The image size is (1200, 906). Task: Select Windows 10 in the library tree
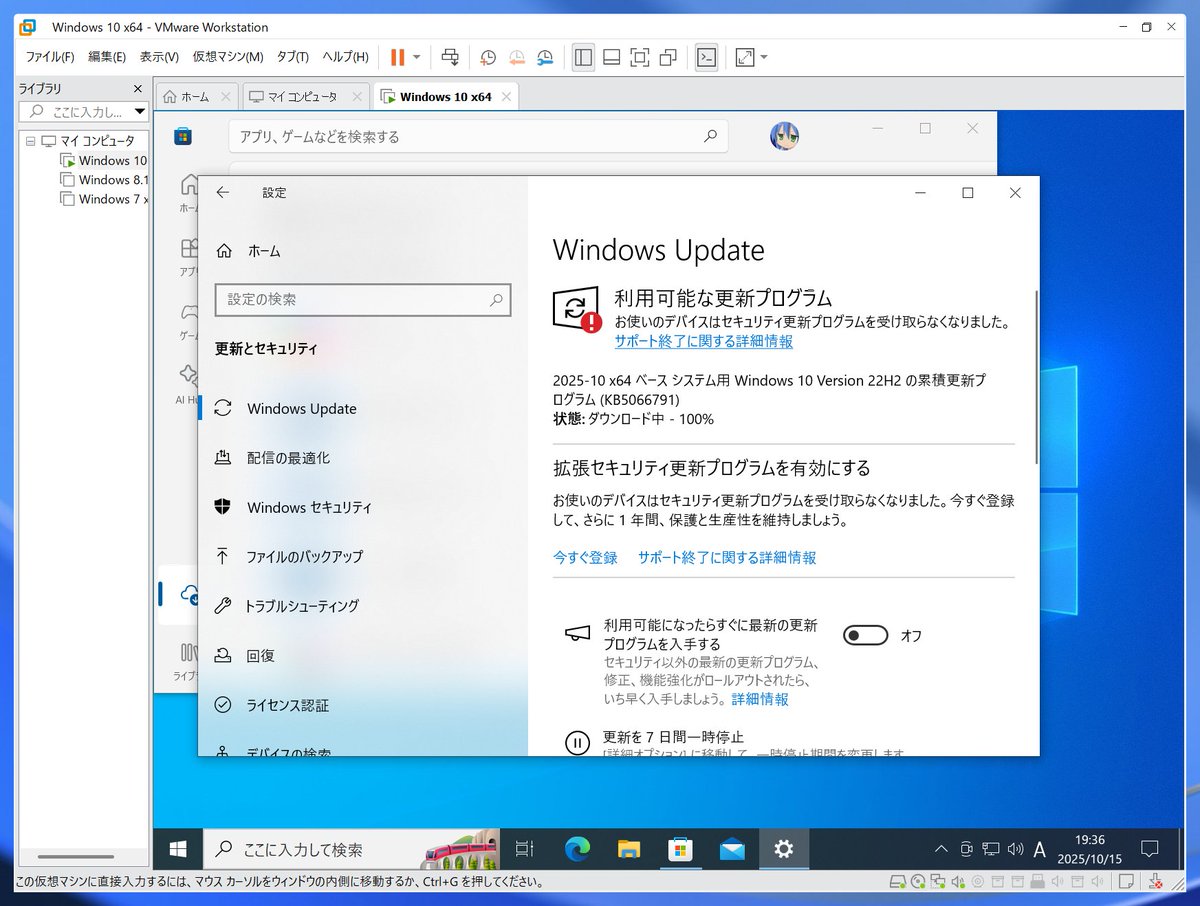coord(104,160)
